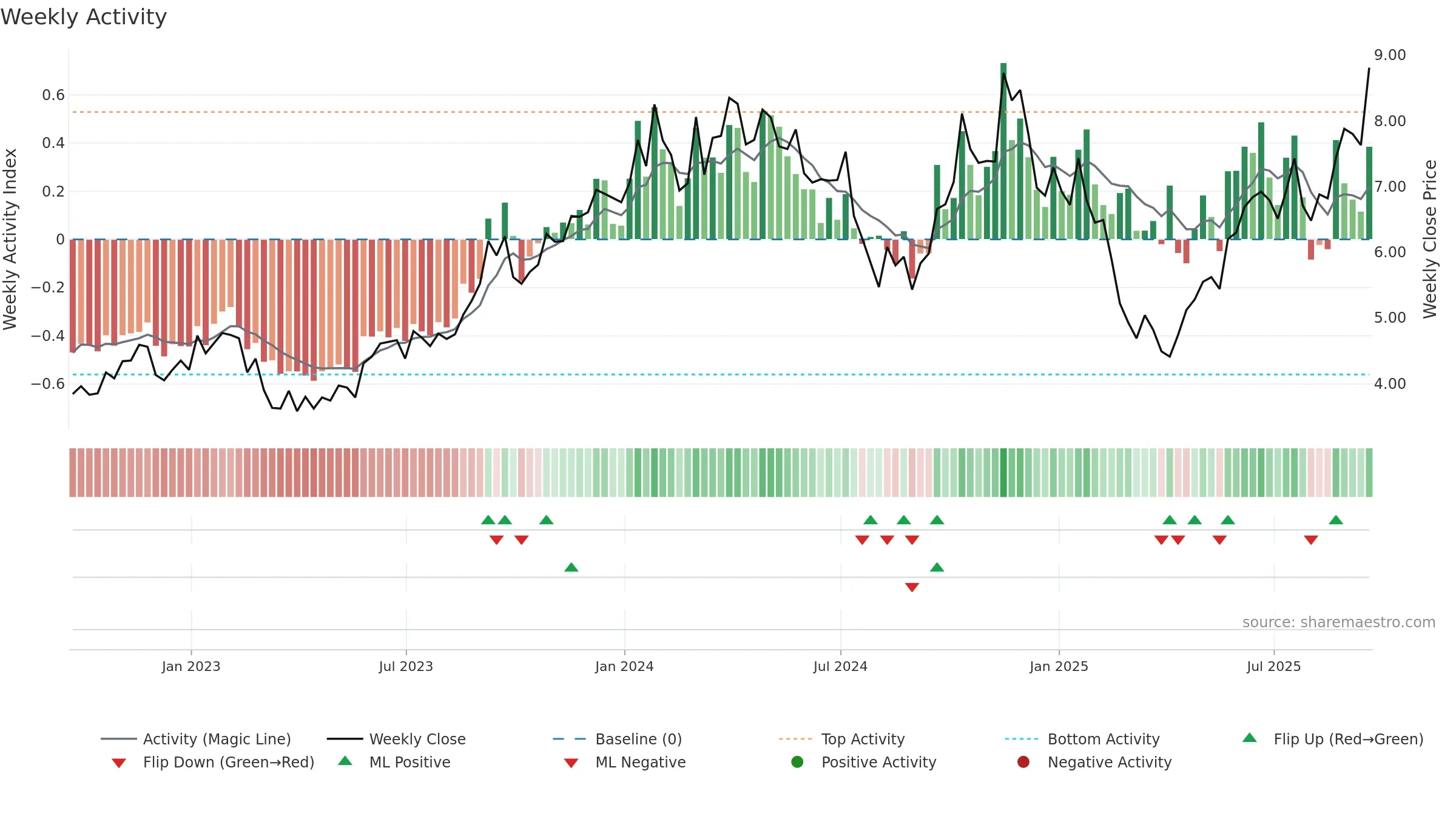Toggle Positive Activity legend entry
The height and width of the screenshot is (819, 1456).
(x=864, y=762)
